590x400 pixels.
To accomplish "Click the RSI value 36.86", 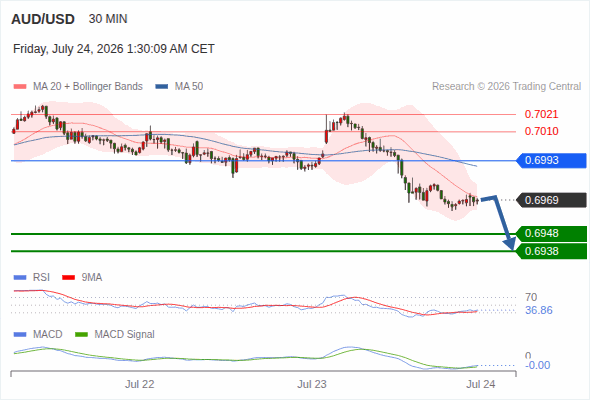I will coord(539,310).
